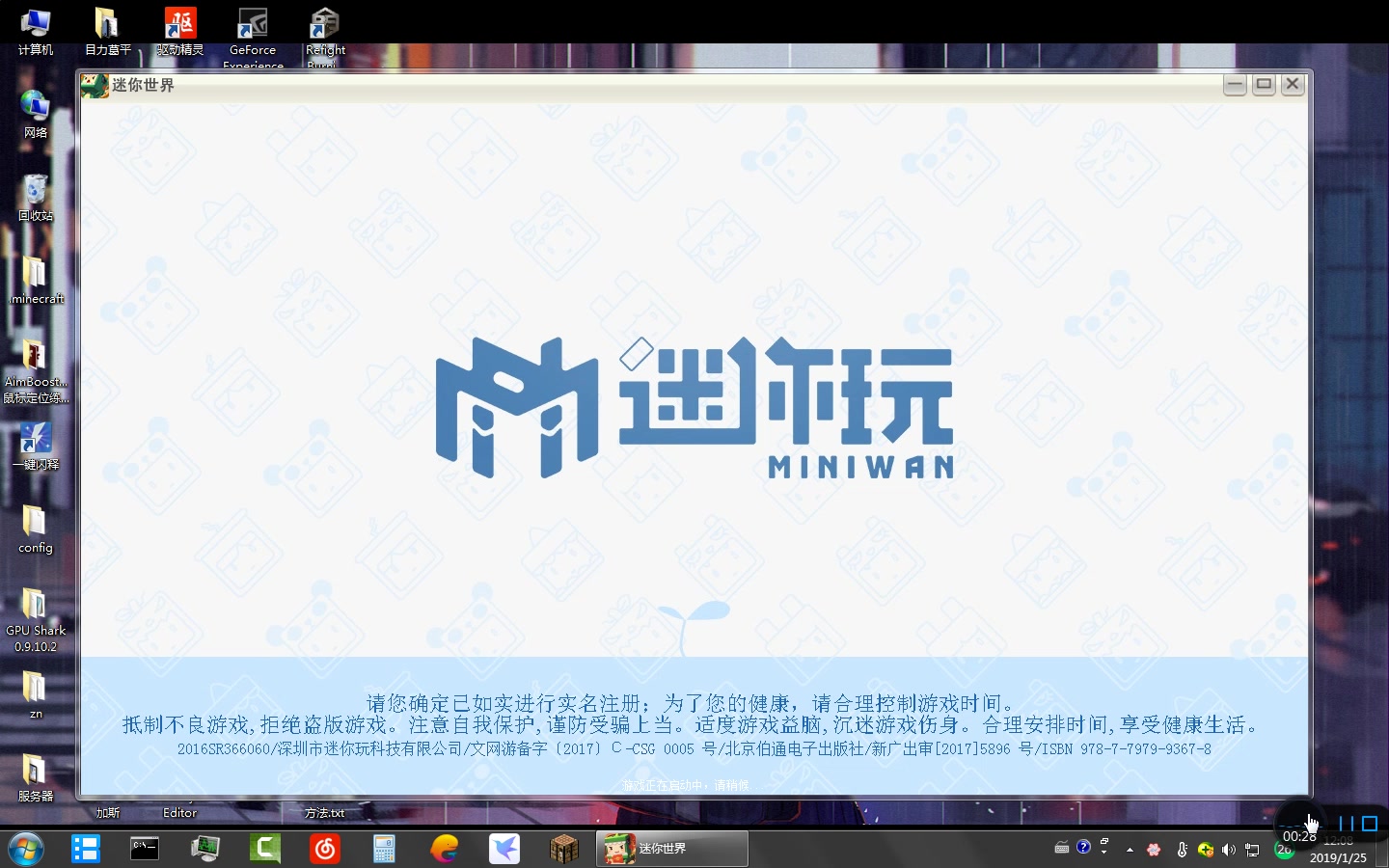The width and height of the screenshot is (1389, 868).
Task: Open the network connection tray icon
Action: click(x=1252, y=850)
